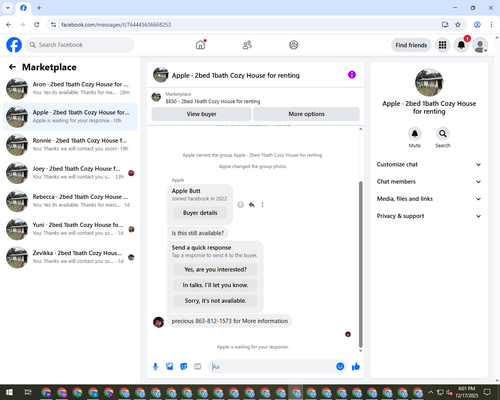Search in conversation with magnifier icon

[443, 134]
